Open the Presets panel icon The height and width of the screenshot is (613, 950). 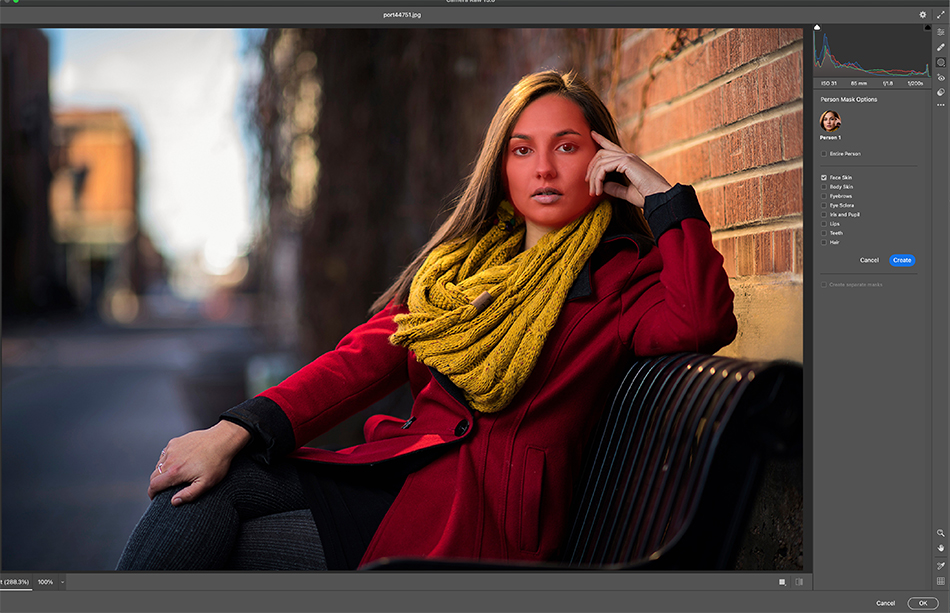tap(940, 92)
